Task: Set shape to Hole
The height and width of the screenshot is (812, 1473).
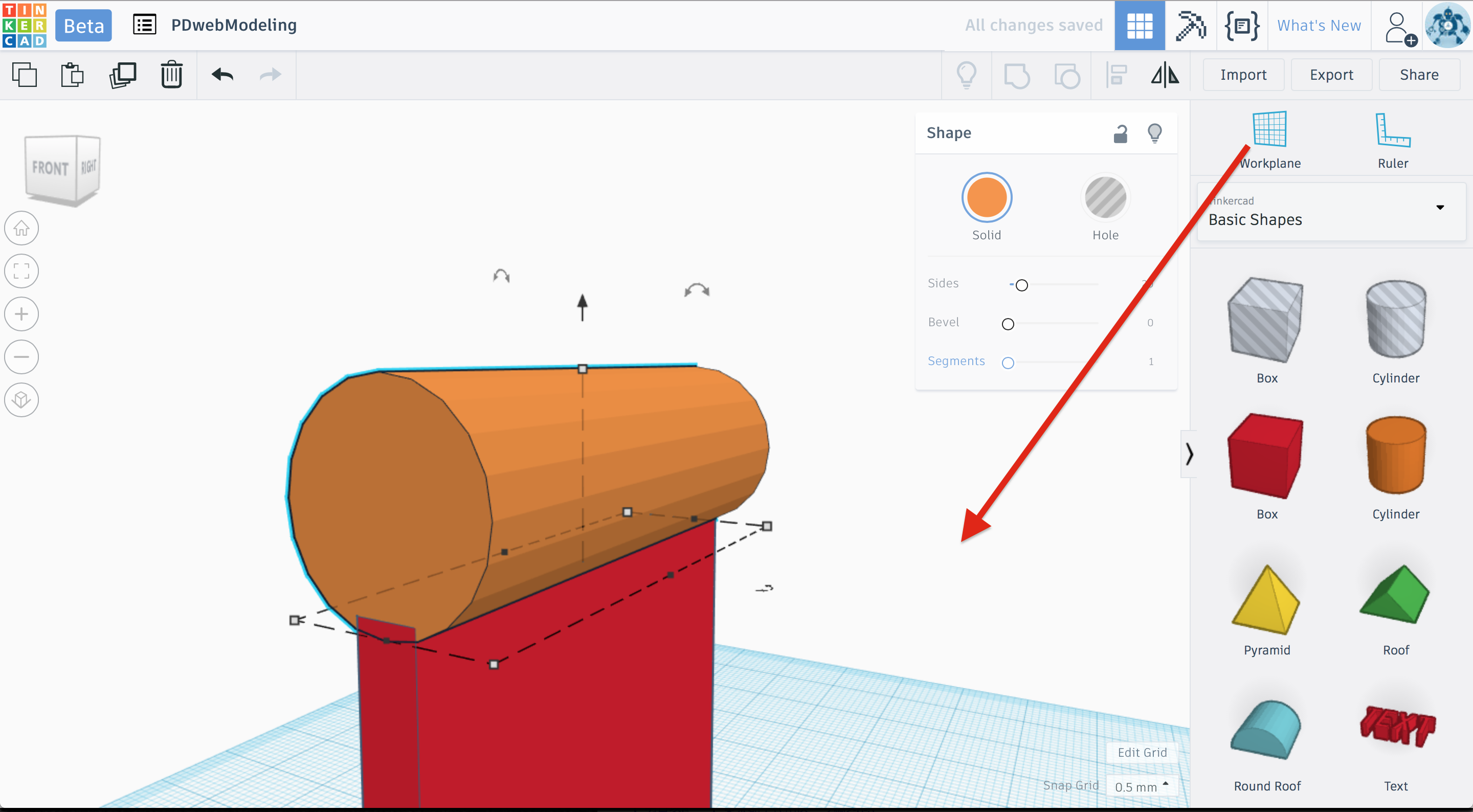Action: [1105, 198]
